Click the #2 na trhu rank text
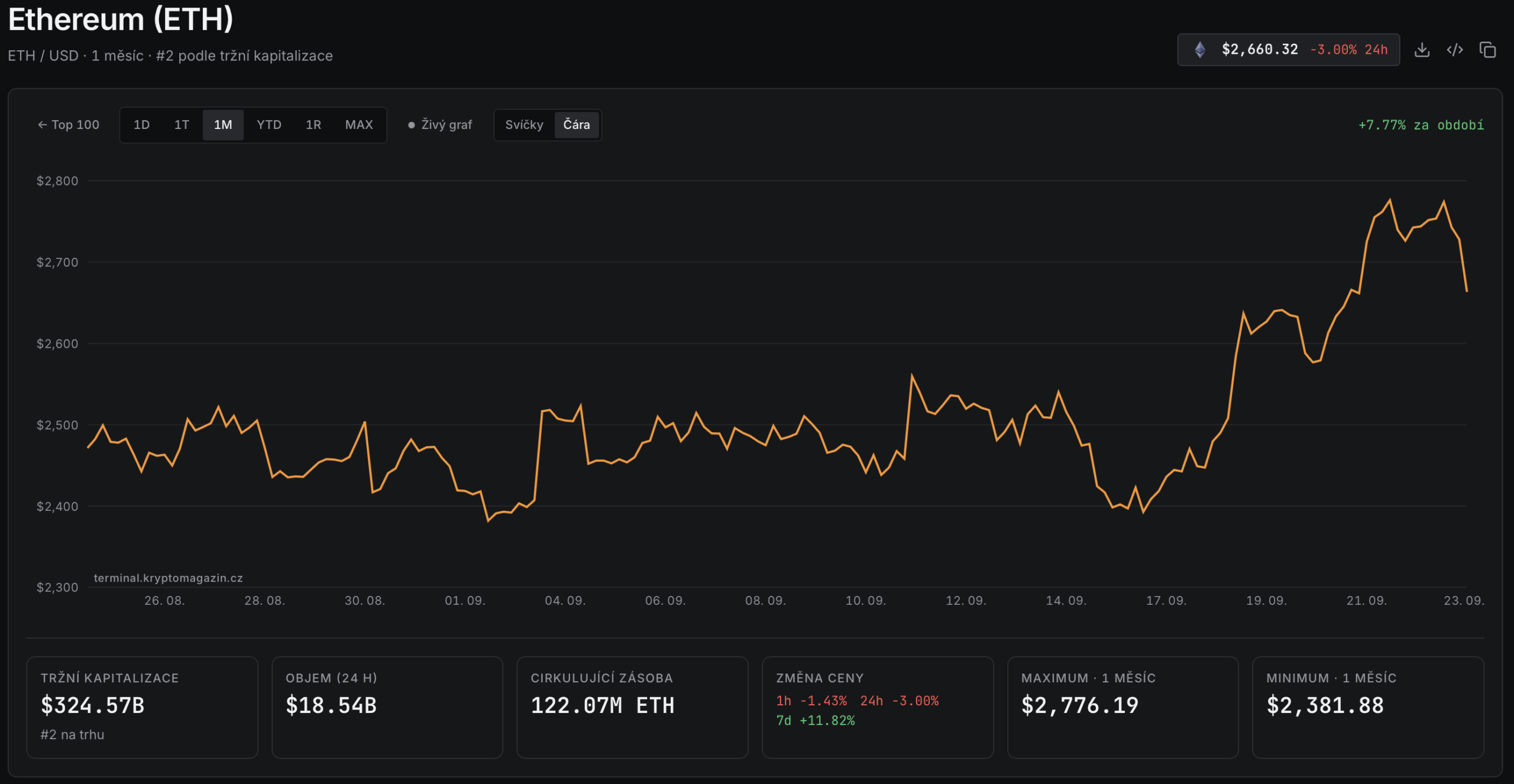The width and height of the screenshot is (1514, 784). point(72,735)
